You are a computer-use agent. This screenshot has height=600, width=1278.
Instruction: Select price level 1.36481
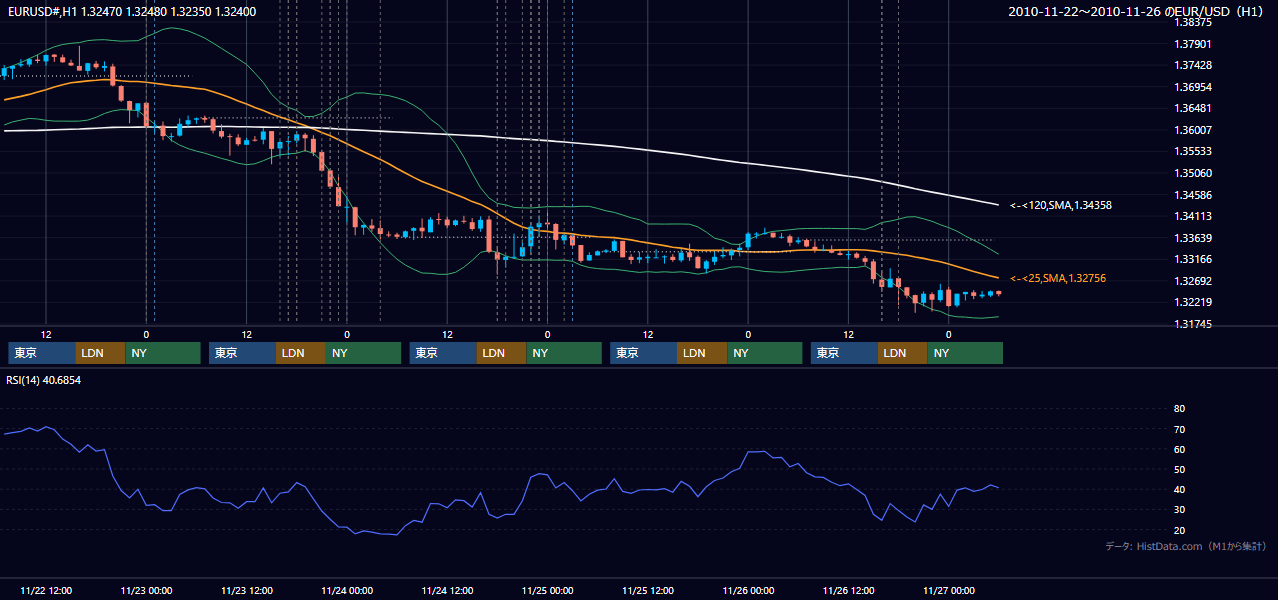(1193, 108)
